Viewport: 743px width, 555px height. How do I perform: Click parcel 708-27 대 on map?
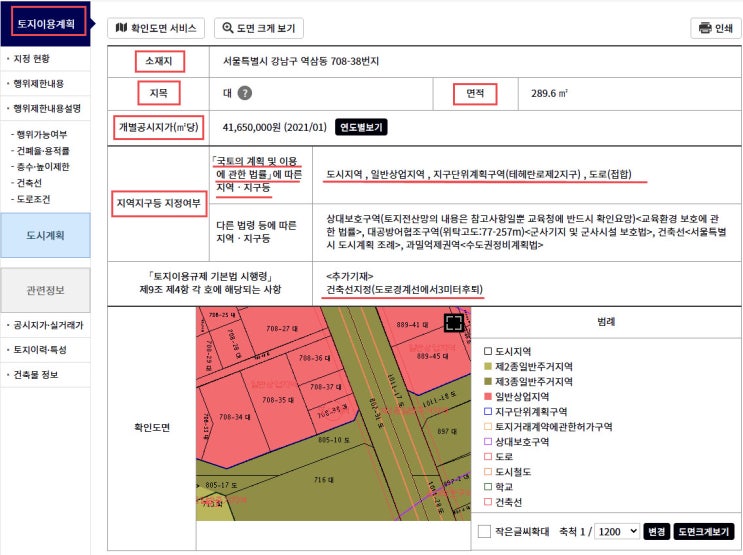[282, 328]
